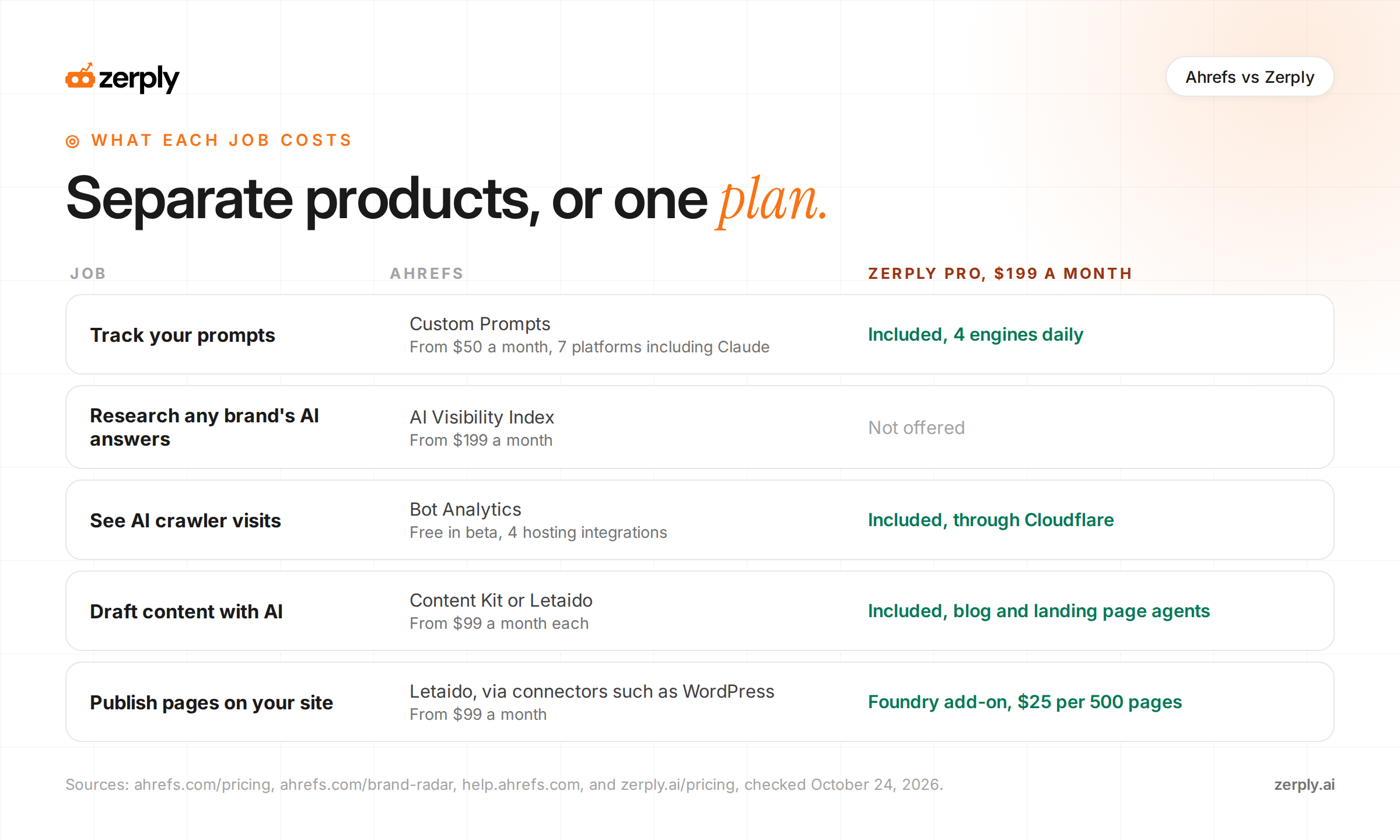
Task: Click Content Kit or Letaido product name
Action: pos(501,600)
